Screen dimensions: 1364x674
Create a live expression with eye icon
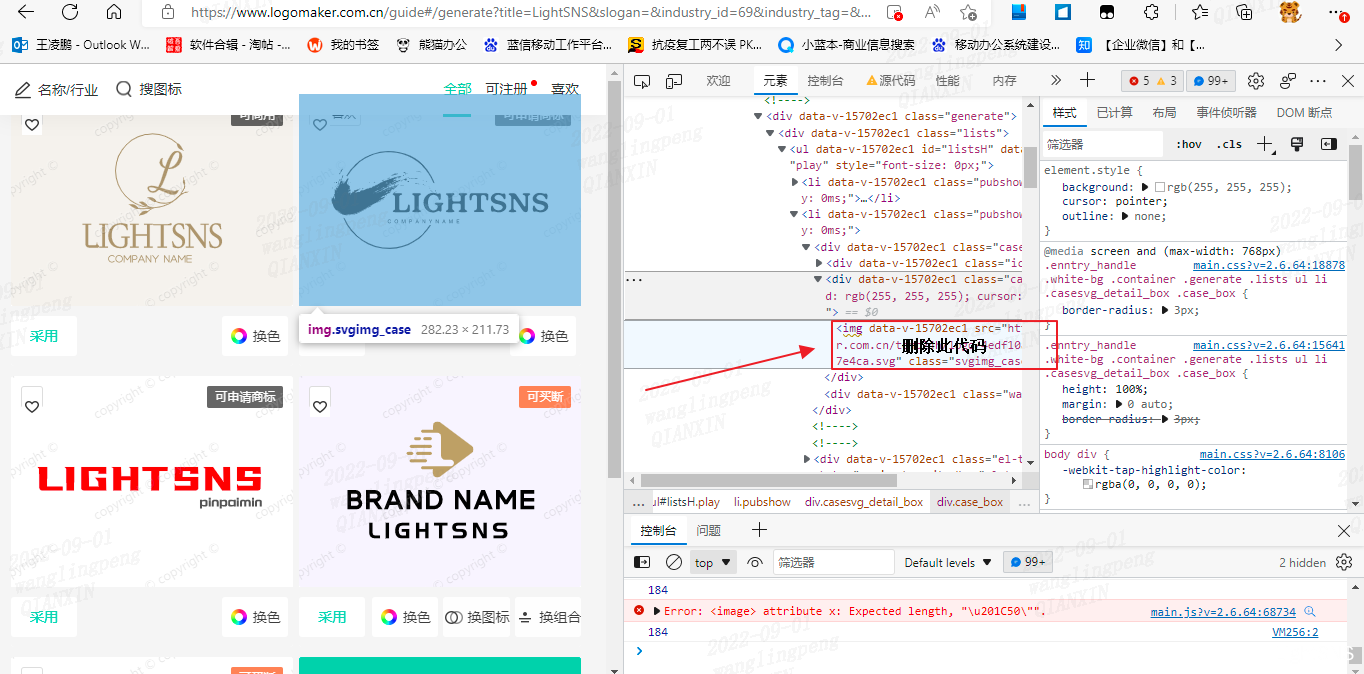(x=755, y=562)
